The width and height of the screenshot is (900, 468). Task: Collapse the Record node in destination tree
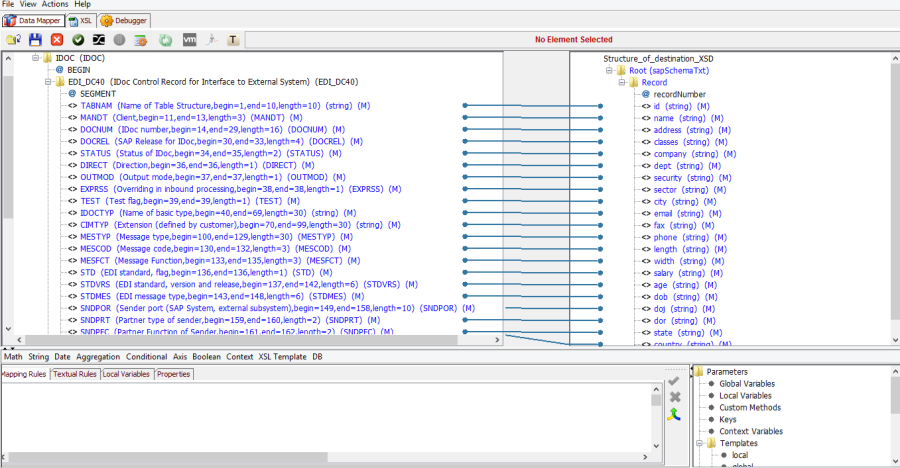pyautogui.click(x=620, y=82)
